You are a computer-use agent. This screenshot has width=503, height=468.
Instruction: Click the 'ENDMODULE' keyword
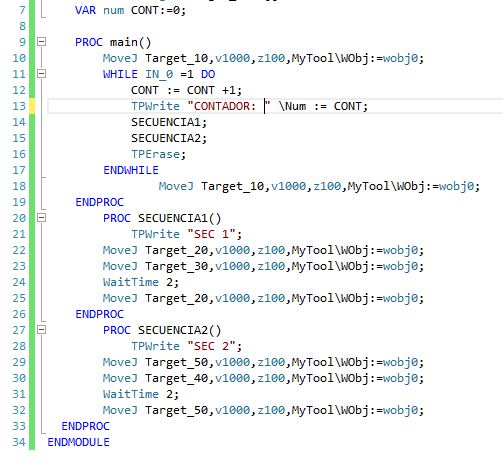(78, 442)
